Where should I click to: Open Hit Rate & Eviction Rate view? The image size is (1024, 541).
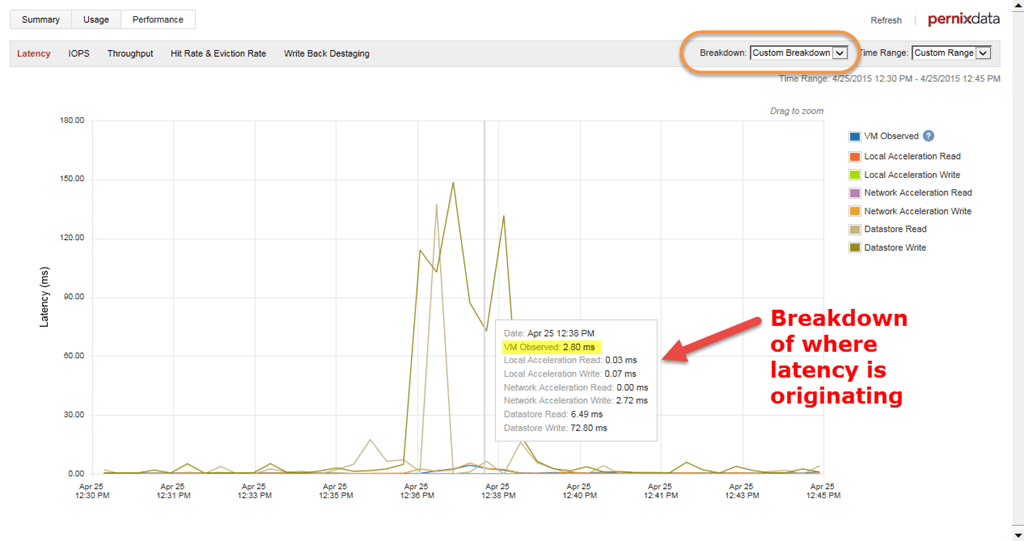tap(218, 54)
